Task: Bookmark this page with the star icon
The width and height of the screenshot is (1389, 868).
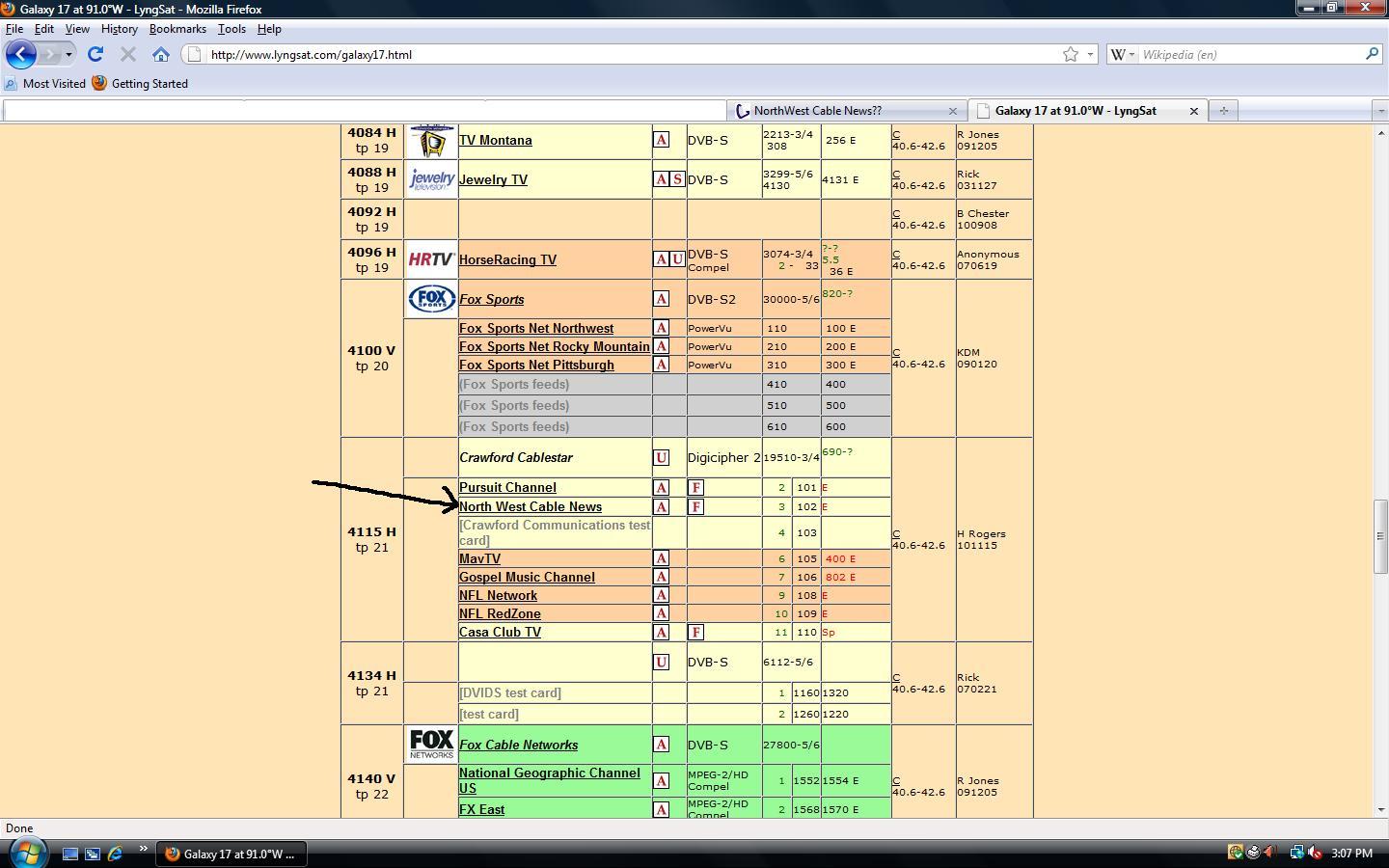Action: point(1070,55)
